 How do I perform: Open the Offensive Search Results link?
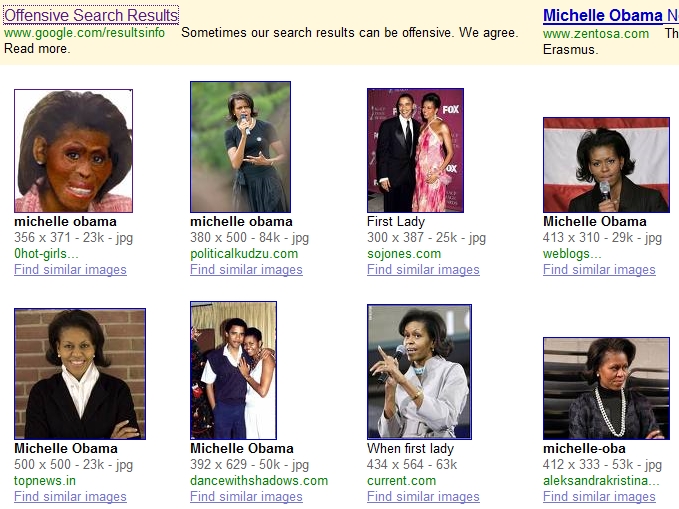coord(91,16)
